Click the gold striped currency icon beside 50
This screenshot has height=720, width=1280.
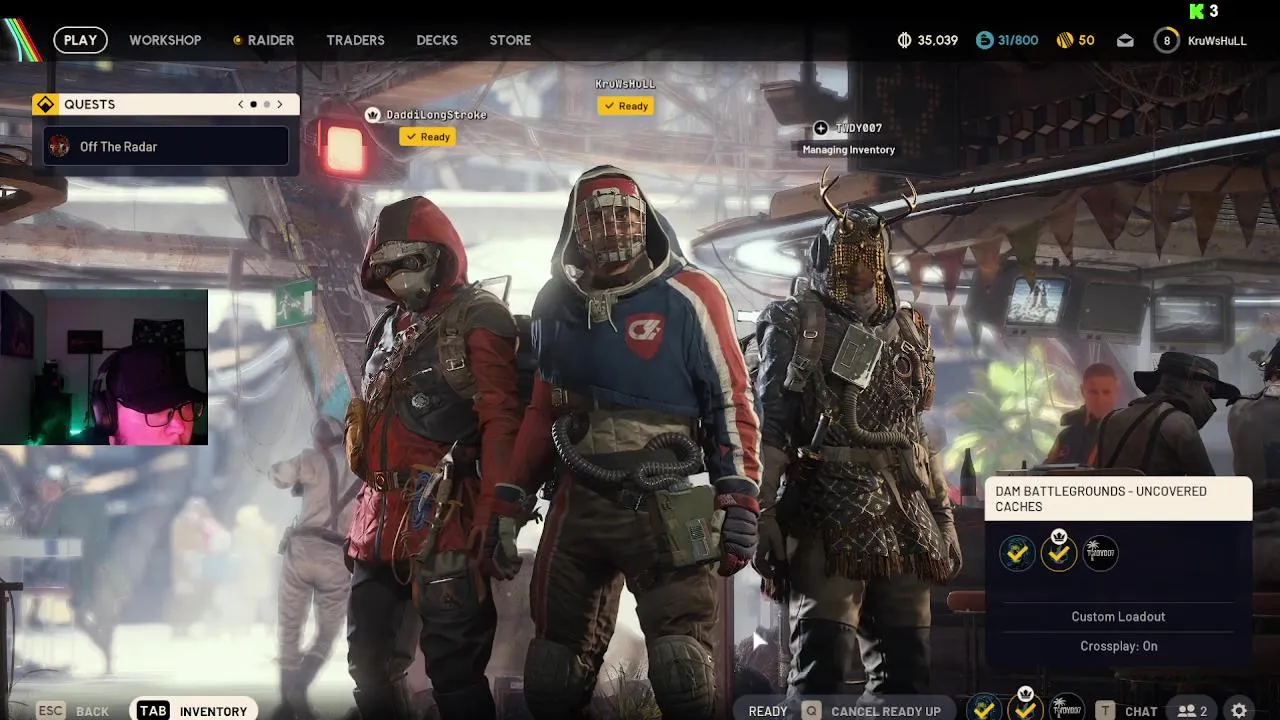point(1065,40)
